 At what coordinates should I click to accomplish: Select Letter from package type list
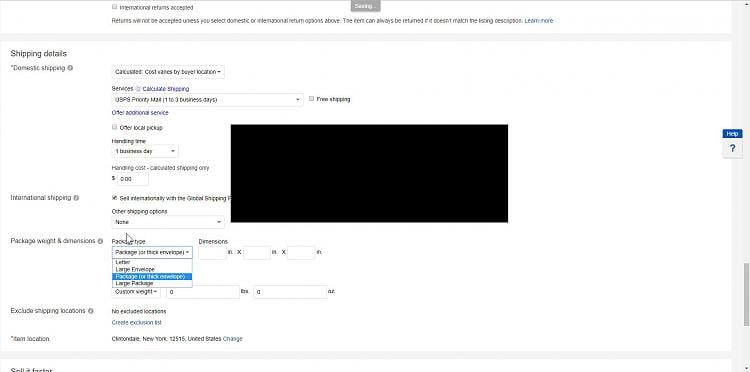point(152,262)
